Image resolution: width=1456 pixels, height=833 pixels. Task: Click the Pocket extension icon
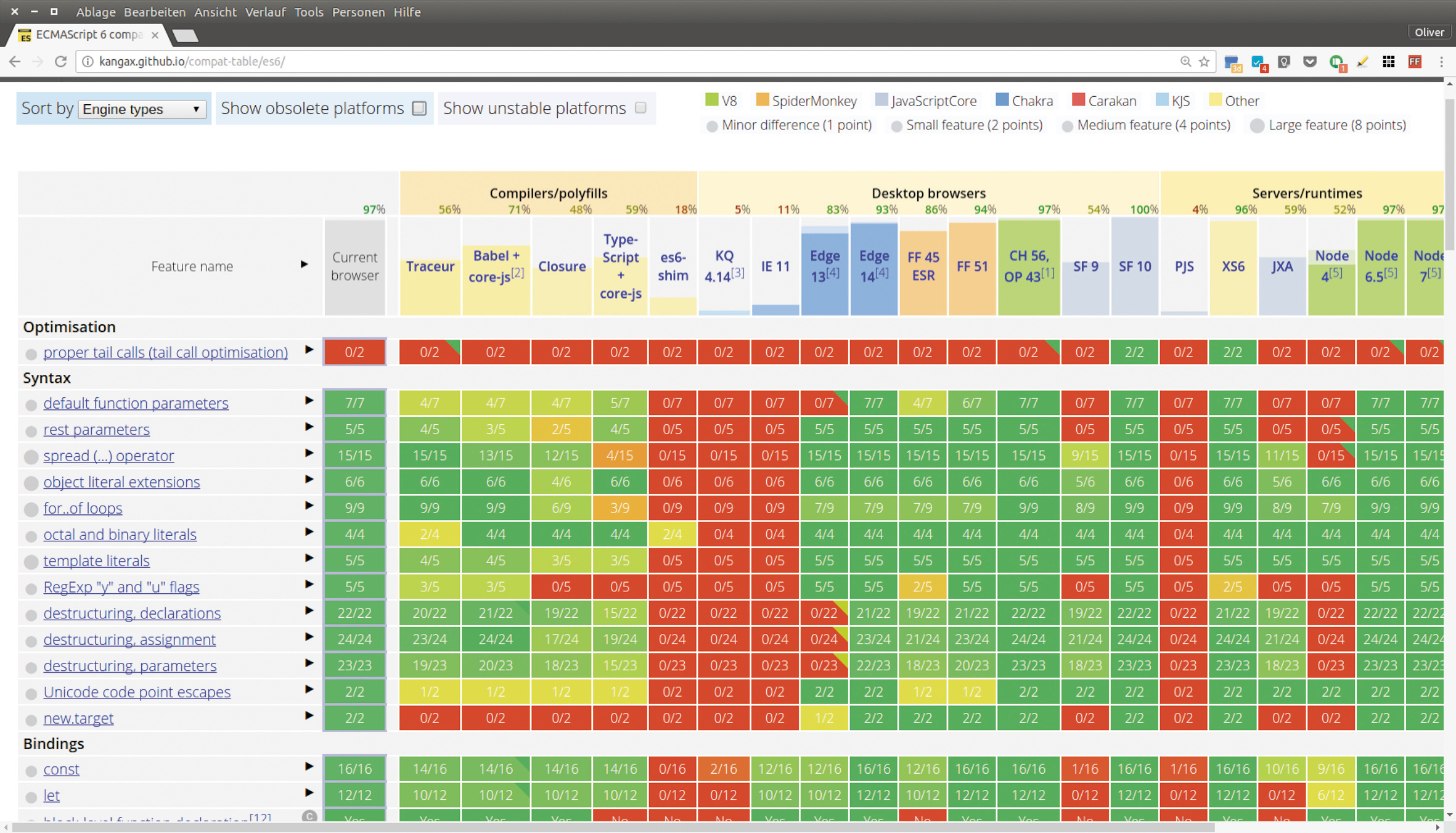point(1310,62)
